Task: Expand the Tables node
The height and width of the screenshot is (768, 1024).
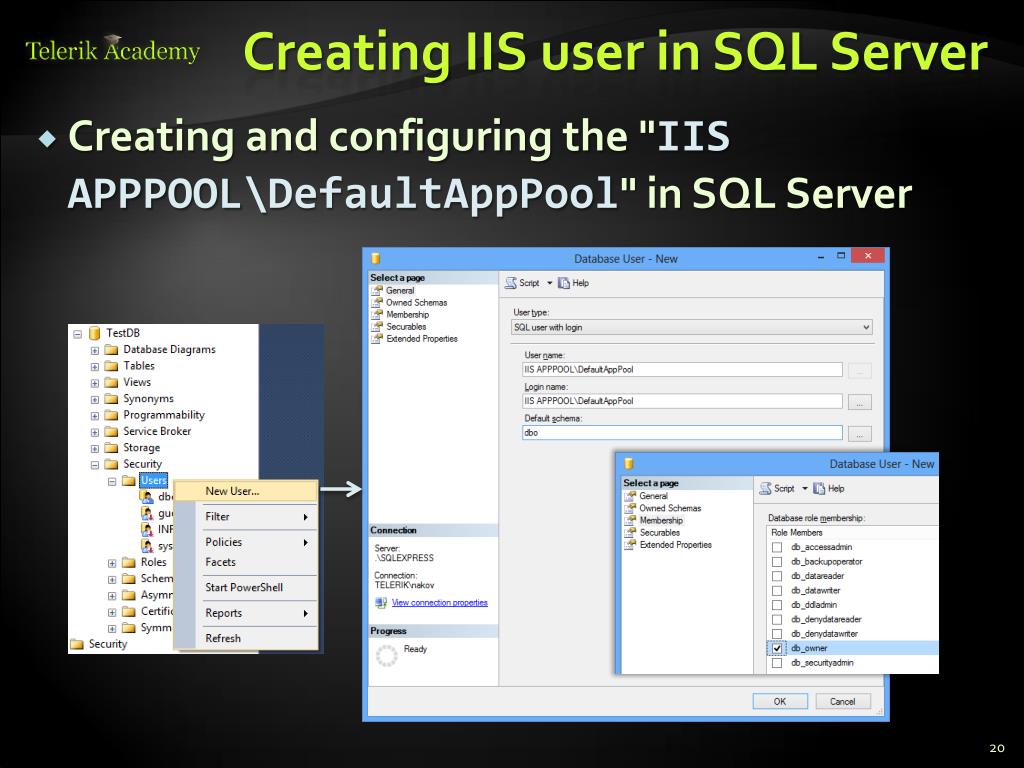Action: 95,366
